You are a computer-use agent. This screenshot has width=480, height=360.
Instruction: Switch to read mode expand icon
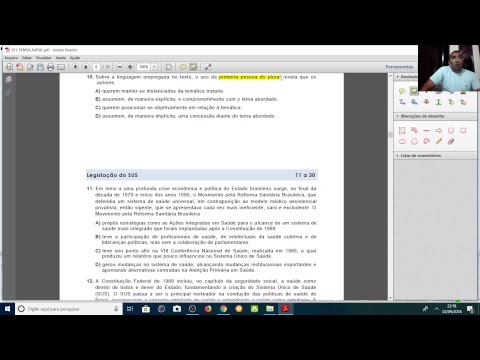tap(208, 67)
